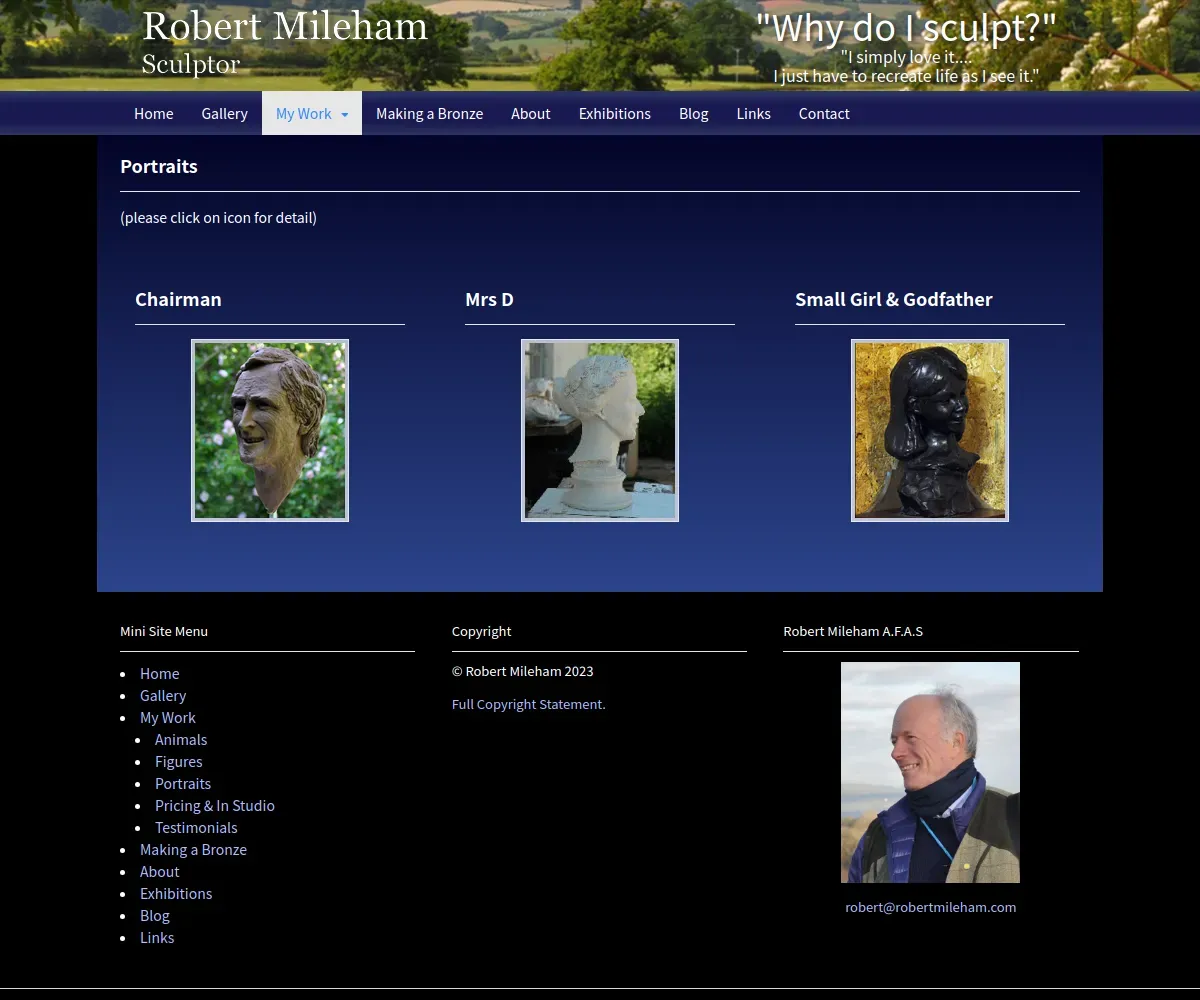
Task: Open the Chairman portrait thumbnail
Action: click(x=270, y=430)
